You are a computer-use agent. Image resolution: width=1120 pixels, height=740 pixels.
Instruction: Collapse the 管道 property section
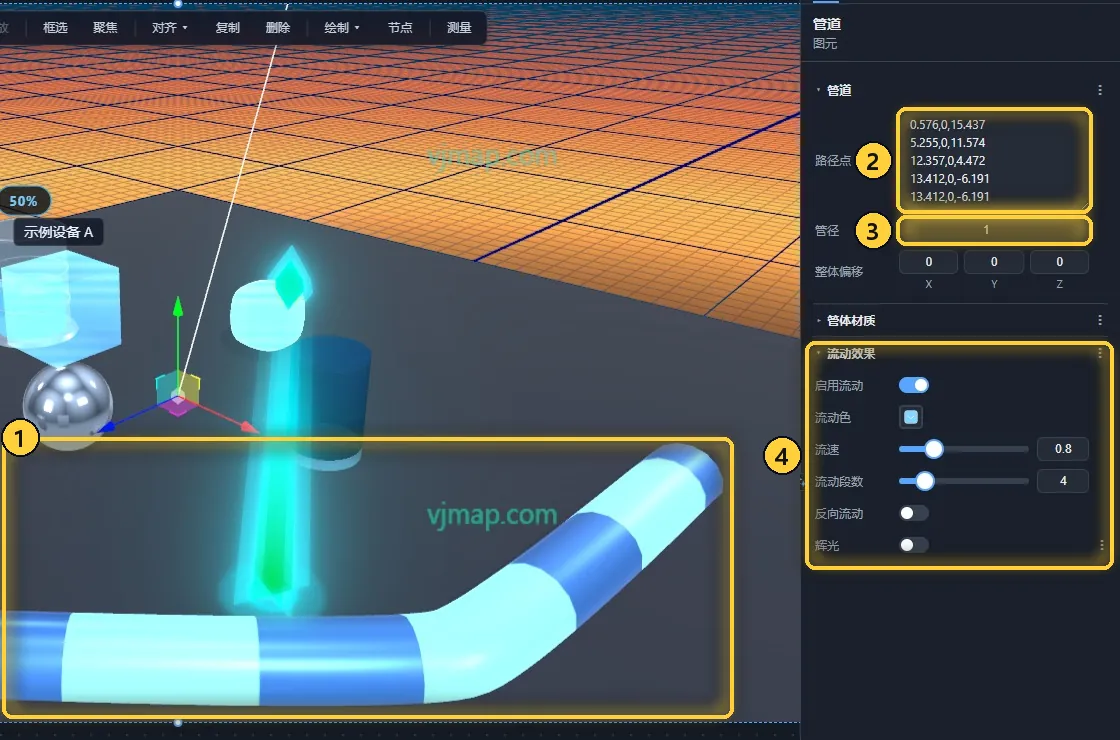[x=819, y=90]
